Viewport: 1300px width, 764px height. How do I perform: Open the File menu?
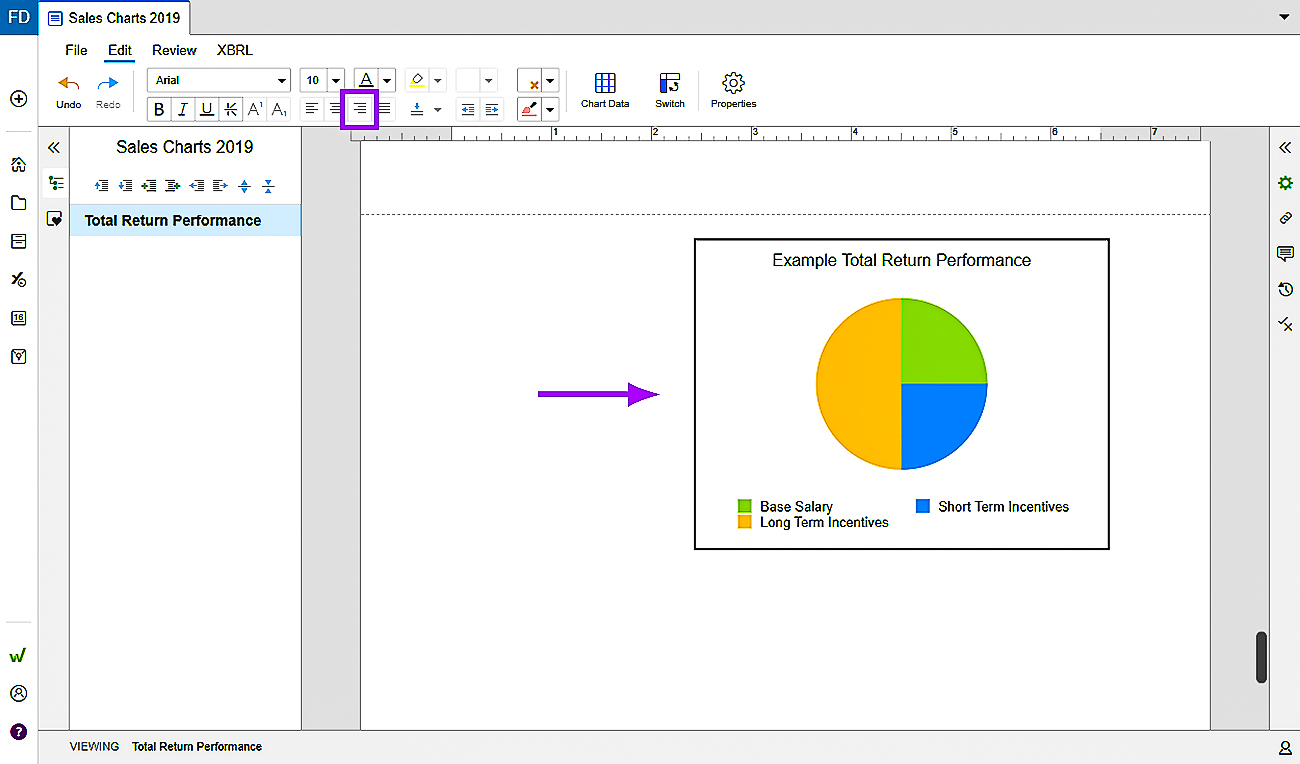click(x=76, y=50)
